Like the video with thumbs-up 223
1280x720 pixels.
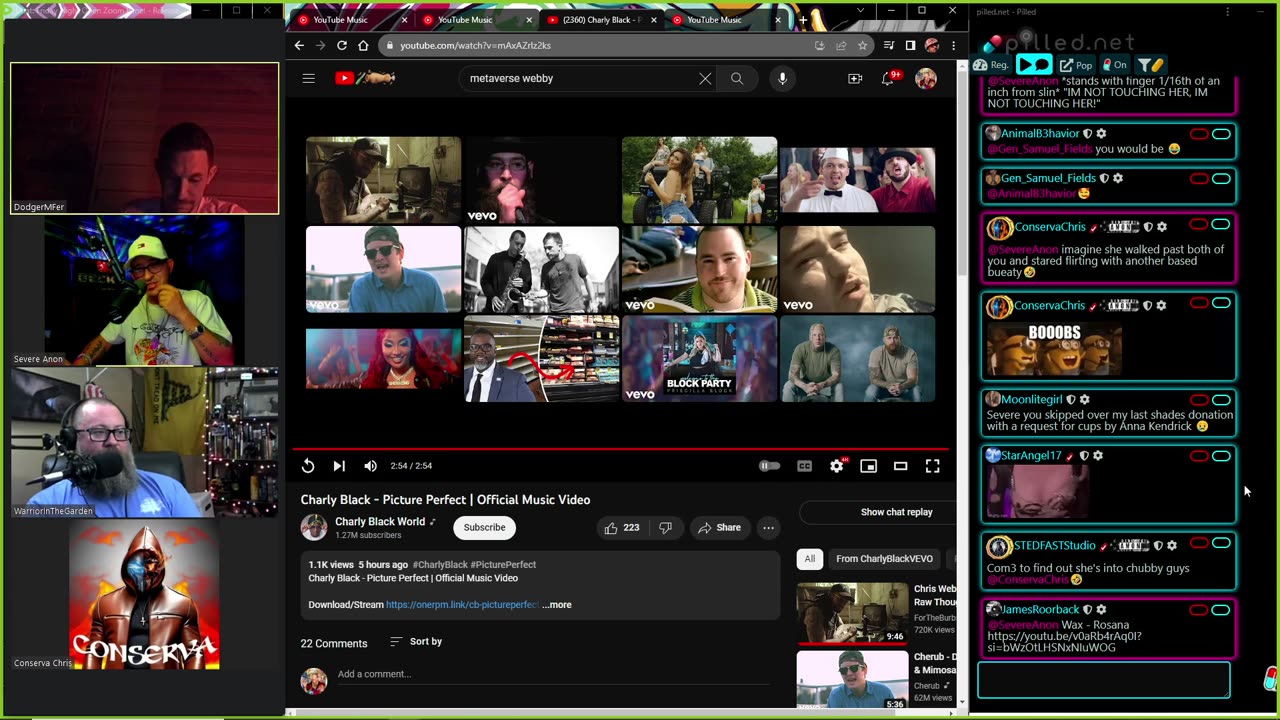(x=621, y=528)
